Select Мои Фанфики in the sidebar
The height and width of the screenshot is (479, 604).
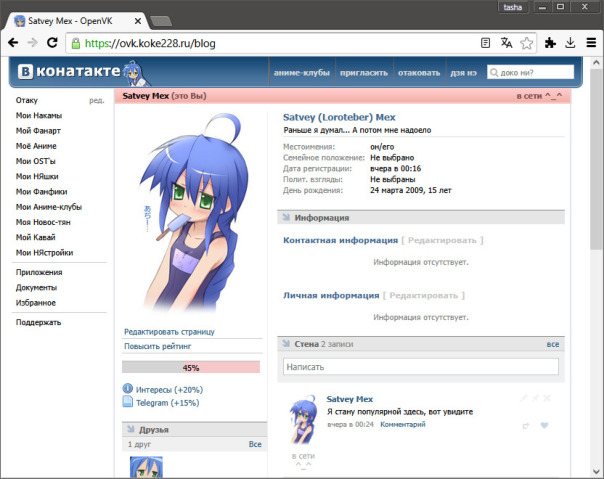(42, 192)
